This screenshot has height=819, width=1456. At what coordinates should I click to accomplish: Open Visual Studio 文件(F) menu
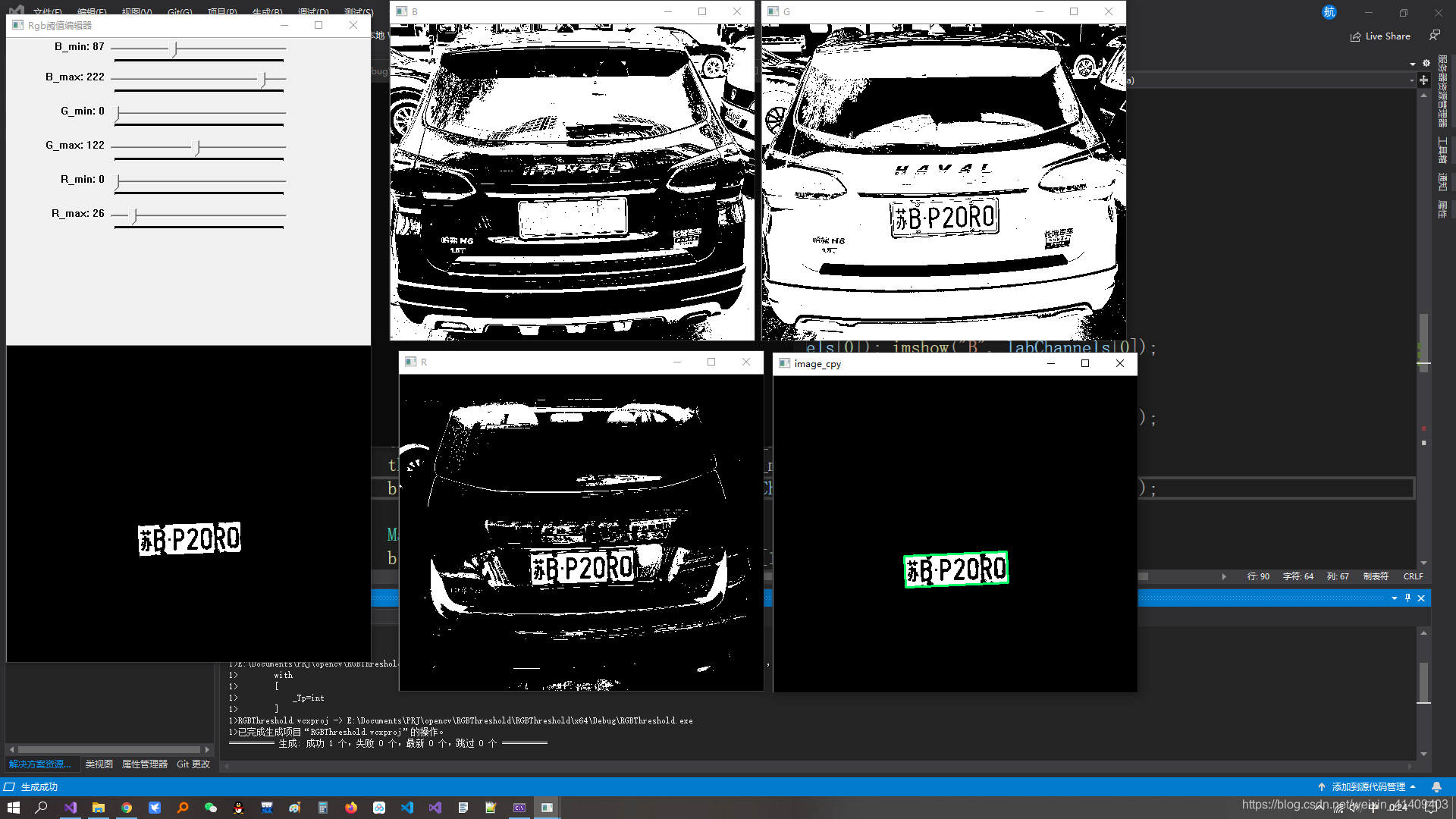pos(48,11)
